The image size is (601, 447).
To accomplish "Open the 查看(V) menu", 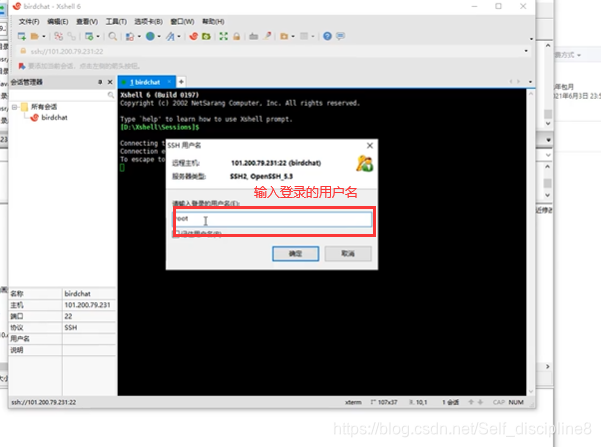I will (x=87, y=21).
